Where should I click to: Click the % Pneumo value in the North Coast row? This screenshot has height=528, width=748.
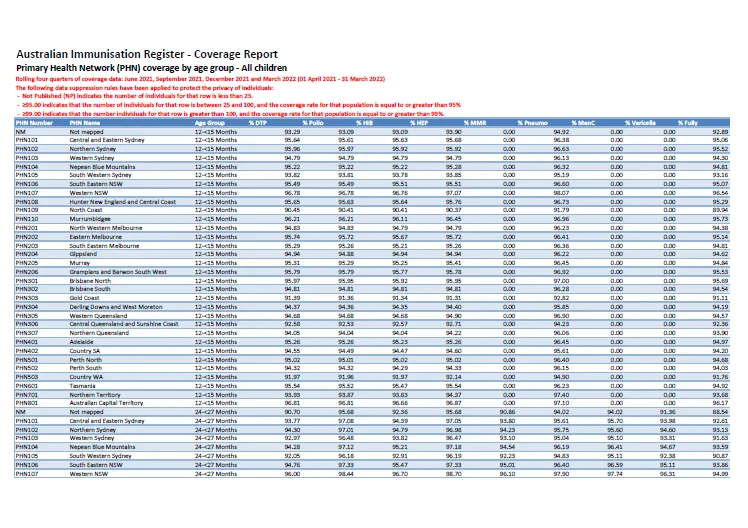coord(561,210)
